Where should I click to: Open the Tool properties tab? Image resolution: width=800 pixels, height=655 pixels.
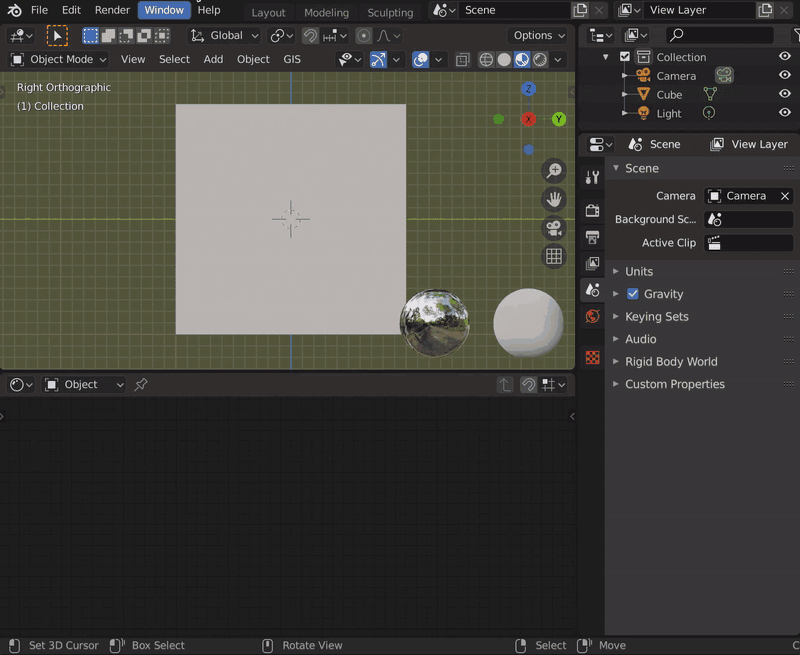[592, 178]
